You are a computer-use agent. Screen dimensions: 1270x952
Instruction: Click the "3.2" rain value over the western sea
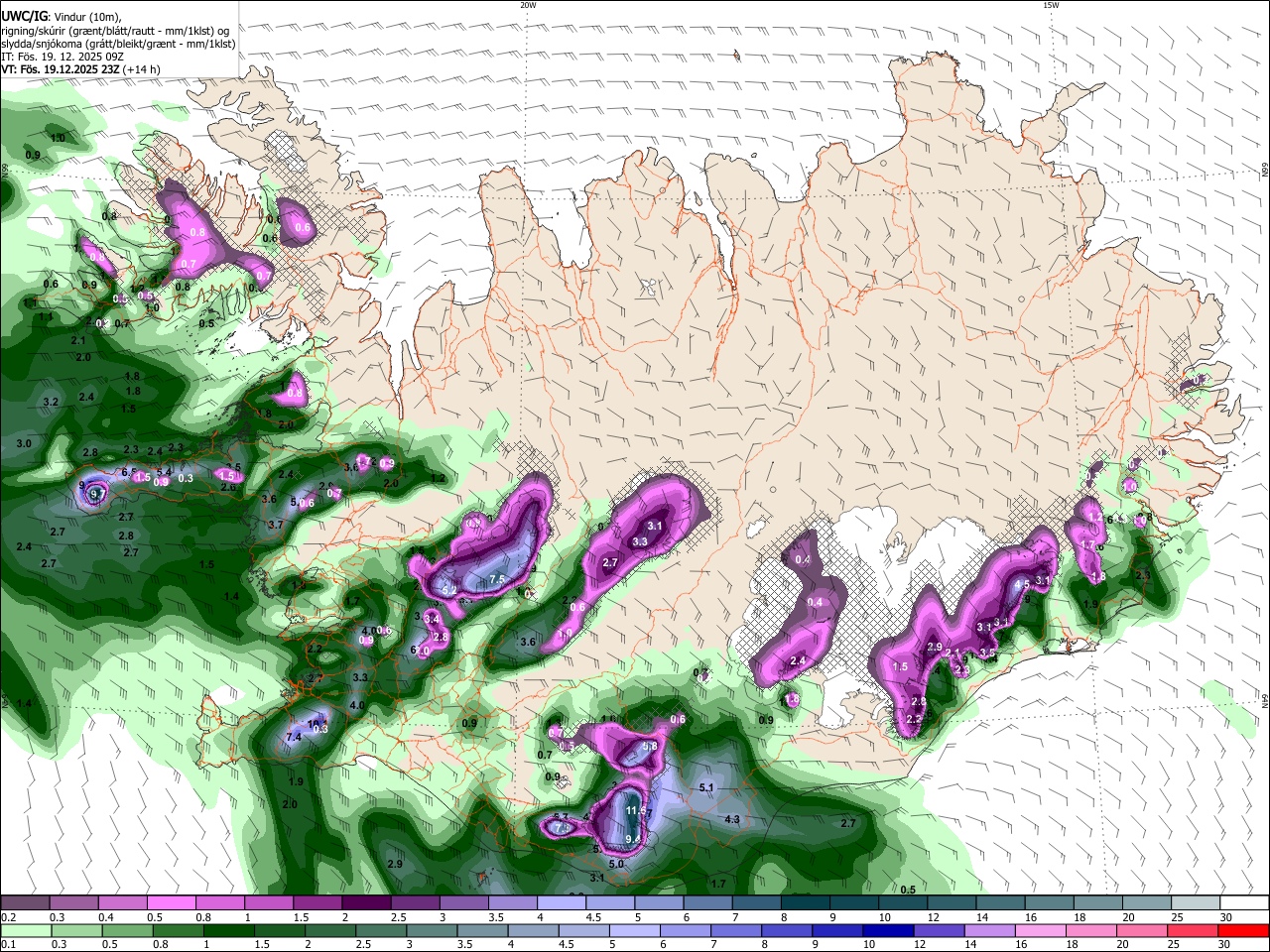[x=52, y=403]
